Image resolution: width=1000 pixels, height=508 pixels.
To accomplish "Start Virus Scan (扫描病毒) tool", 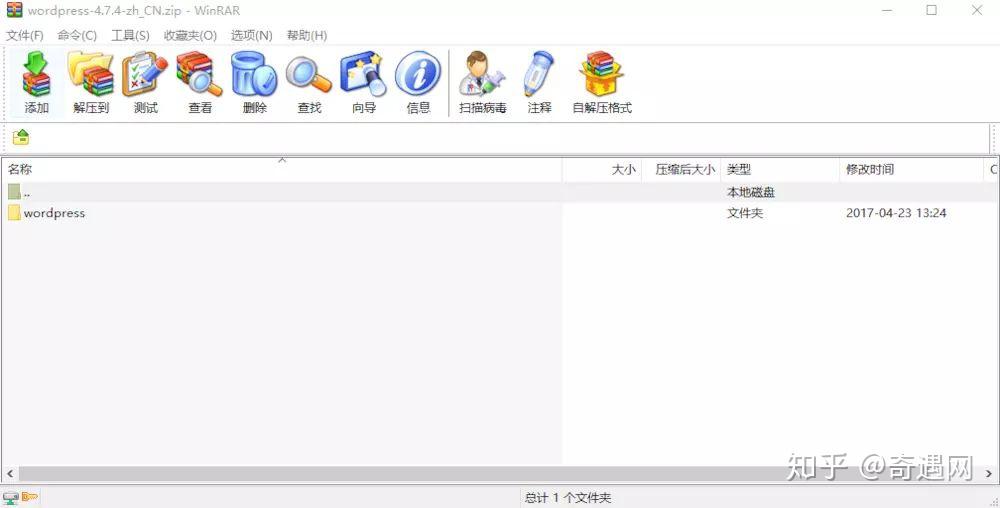I will point(483,83).
